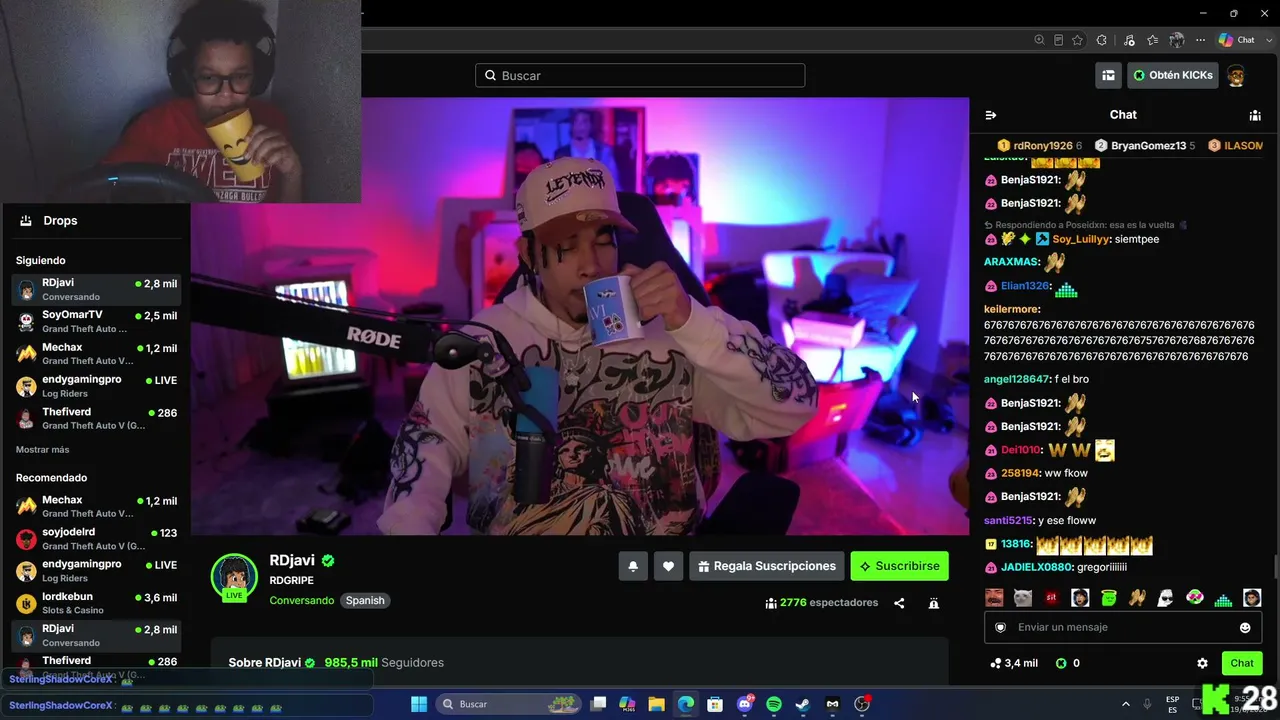Click the 3,4 mil channel points counter
This screenshot has width=1280, height=720.
click(x=1014, y=663)
